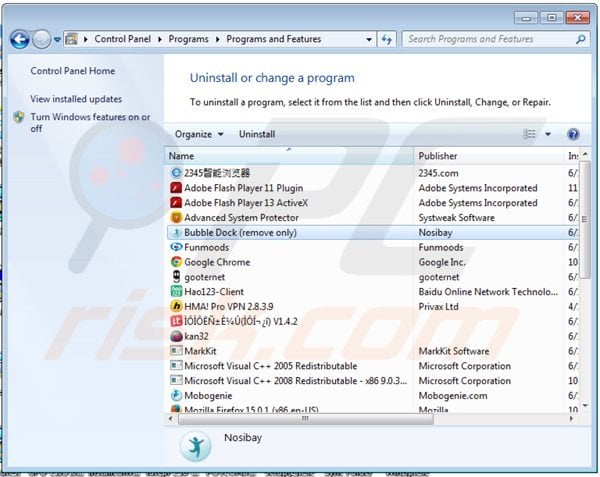Image resolution: width=600 pixels, height=477 pixels.
Task: Select Mobogenie icon in list
Action: (x=176, y=396)
